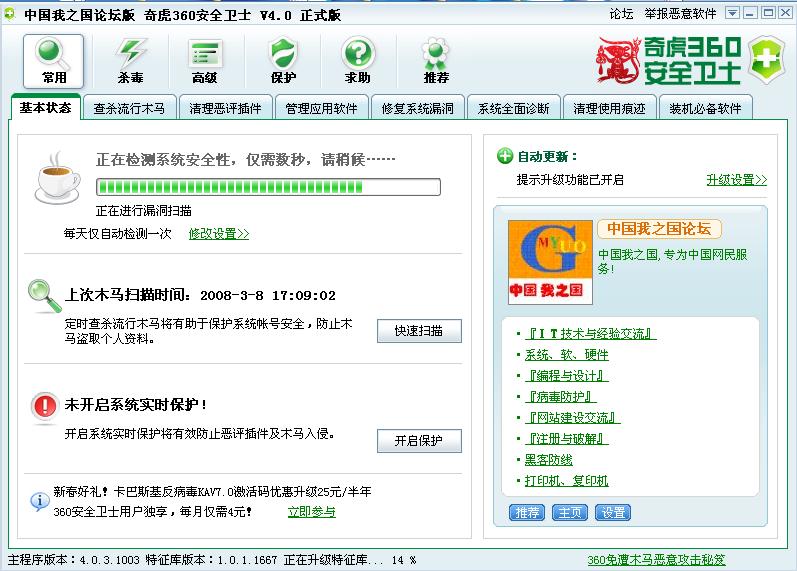The image size is (797, 571).
Task: Open the 保护 shield icon
Action: (x=283, y=62)
